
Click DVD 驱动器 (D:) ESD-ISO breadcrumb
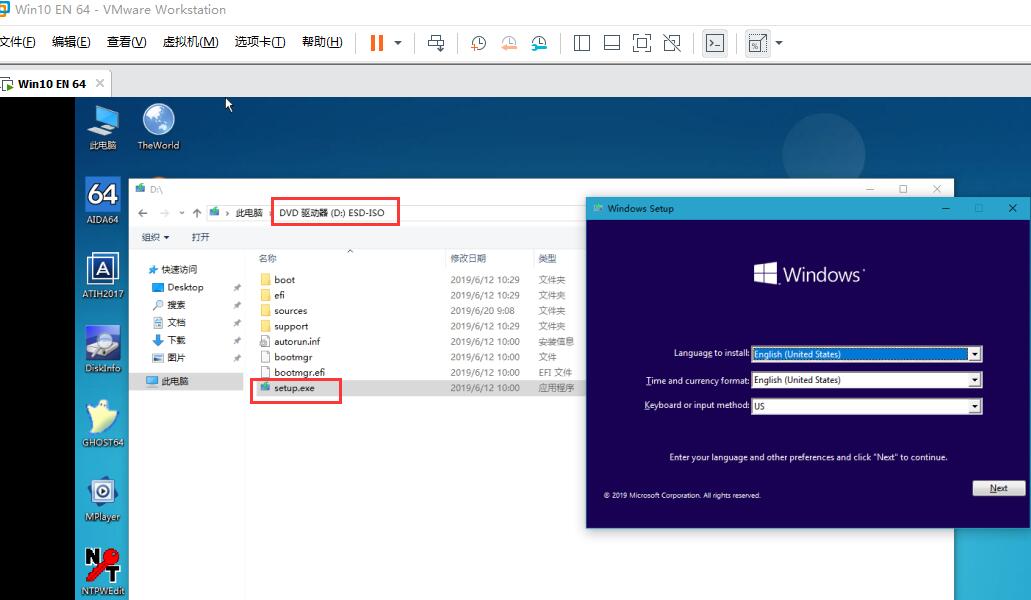click(331, 213)
